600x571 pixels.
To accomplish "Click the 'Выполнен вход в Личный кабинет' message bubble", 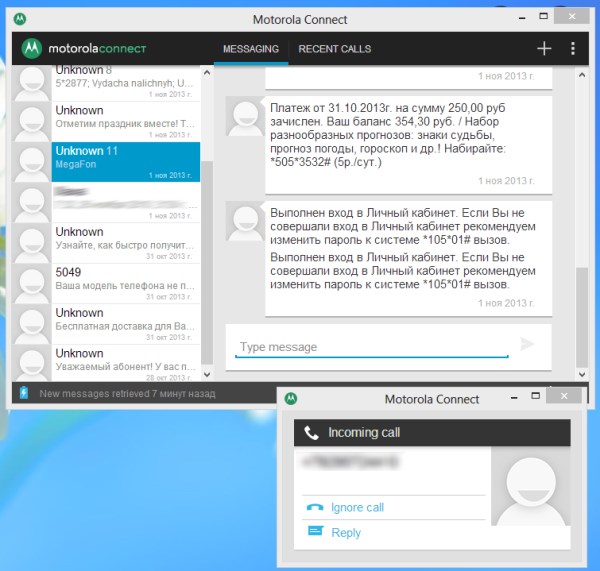I will [408, 258].
